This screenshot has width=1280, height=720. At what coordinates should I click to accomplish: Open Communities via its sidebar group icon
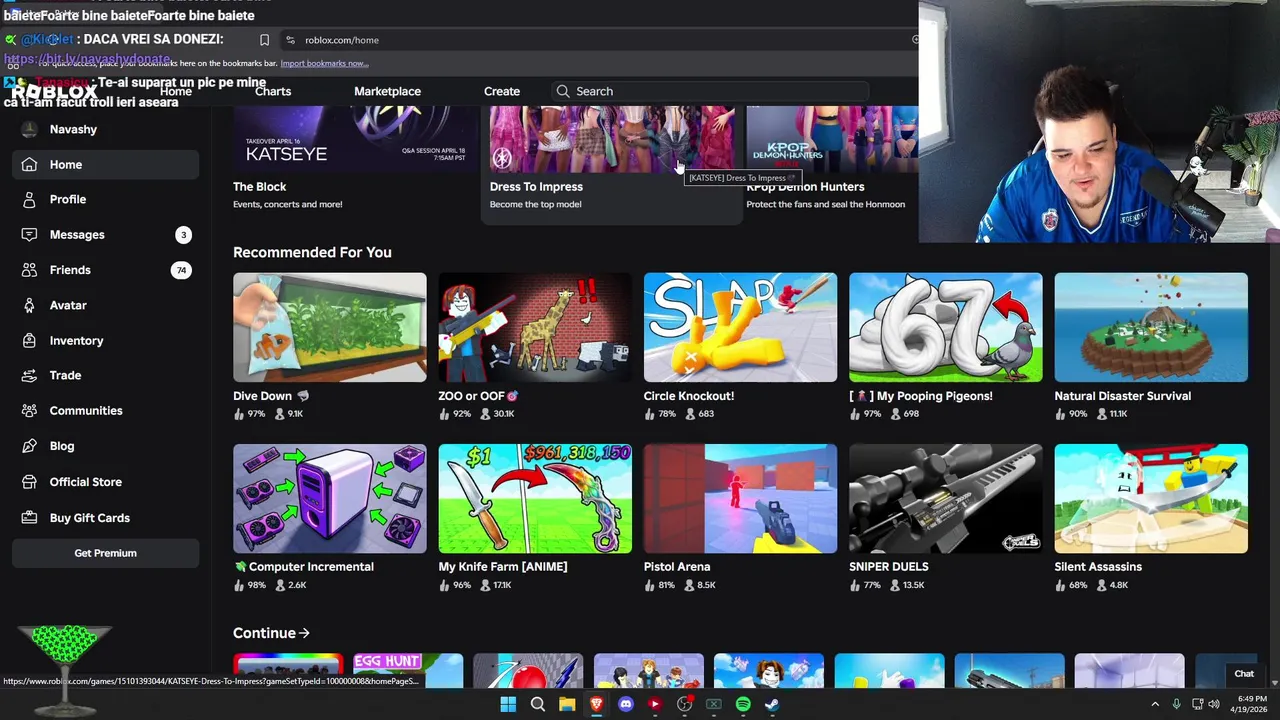(x=30, y=411)
